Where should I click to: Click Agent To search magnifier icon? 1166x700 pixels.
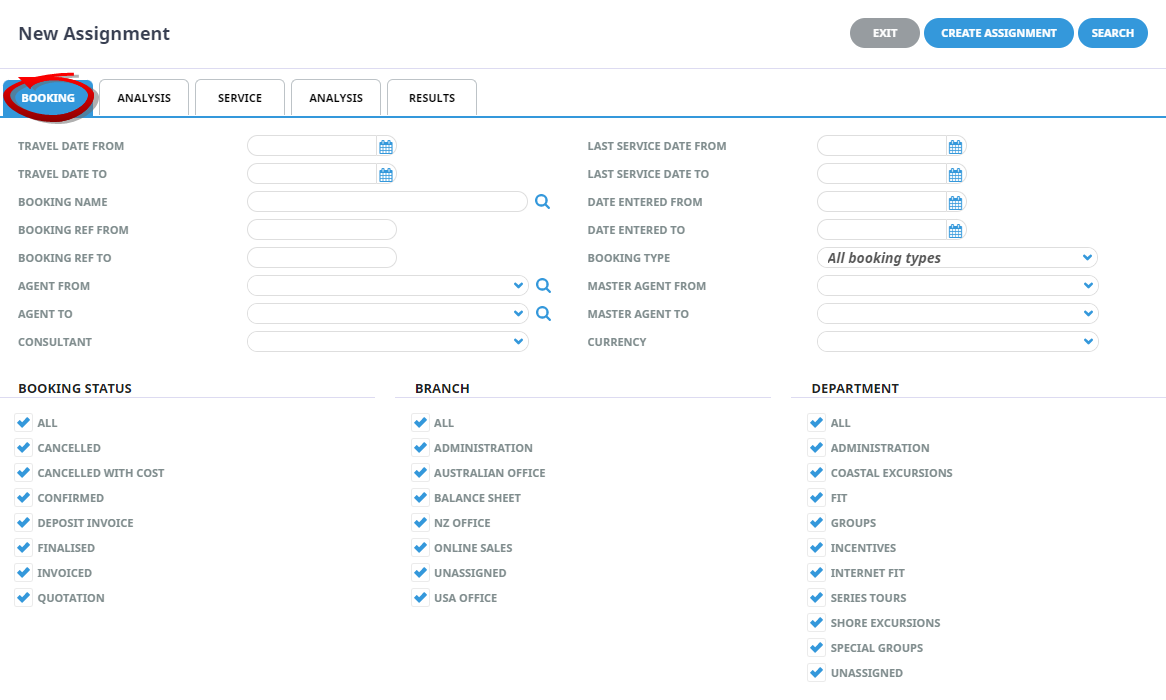point(543,314)
